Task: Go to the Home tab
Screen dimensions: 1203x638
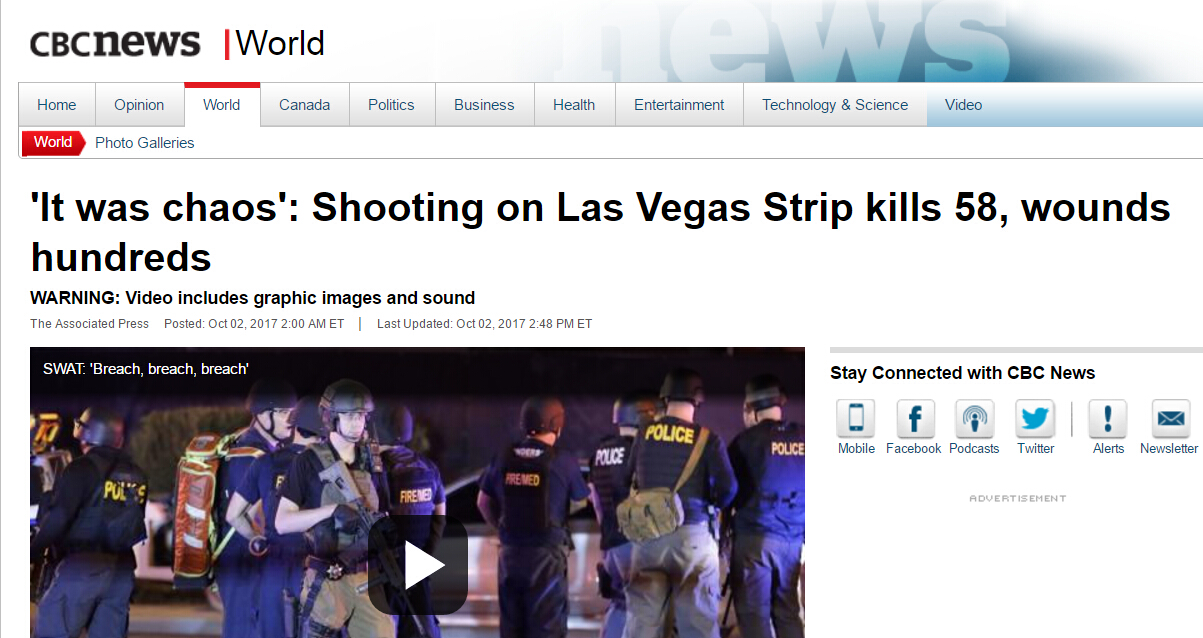Action: [57, 105]
